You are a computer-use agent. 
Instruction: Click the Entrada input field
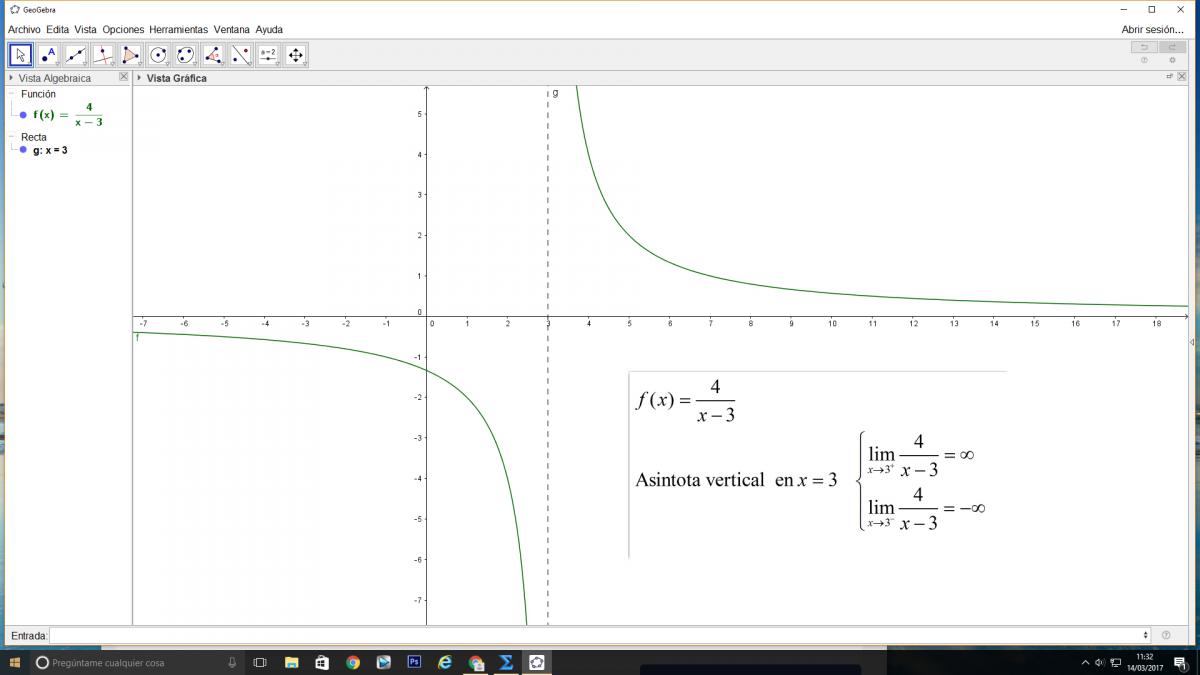pyautogui.click(x=598, y=635)
